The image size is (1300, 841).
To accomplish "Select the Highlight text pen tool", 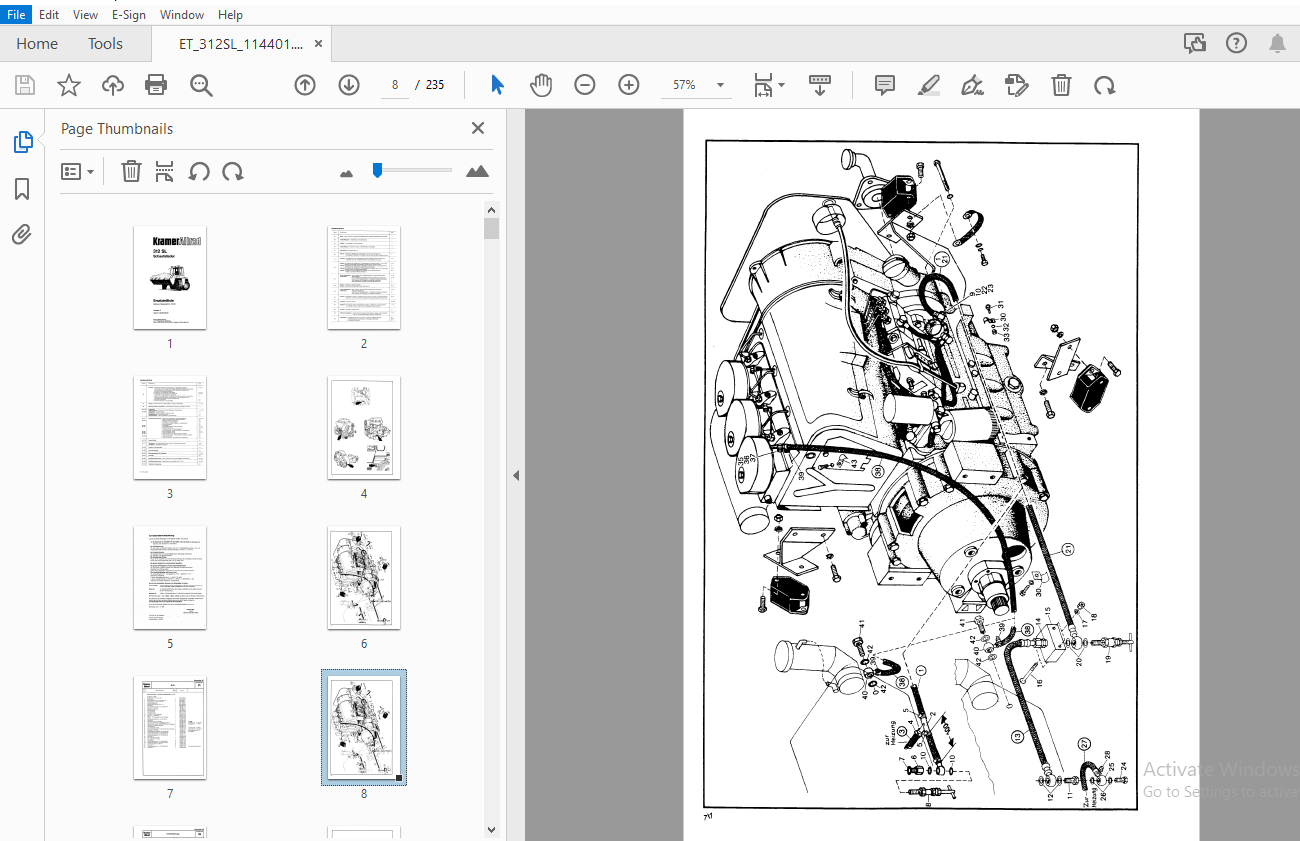I will 929,85.
